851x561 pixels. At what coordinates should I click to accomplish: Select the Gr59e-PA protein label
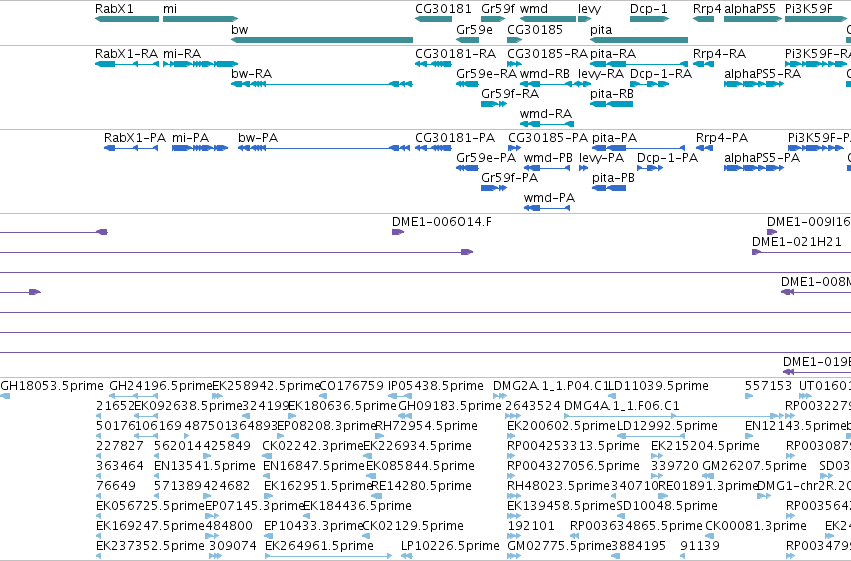pyautogui.click(x=486, y=157)
